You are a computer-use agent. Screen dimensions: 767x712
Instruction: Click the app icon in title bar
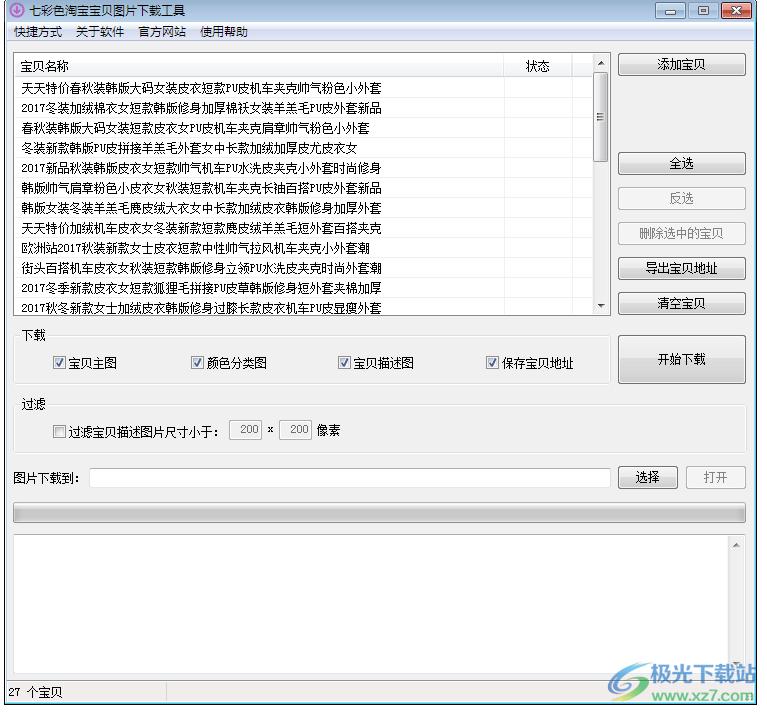point(16,11)
